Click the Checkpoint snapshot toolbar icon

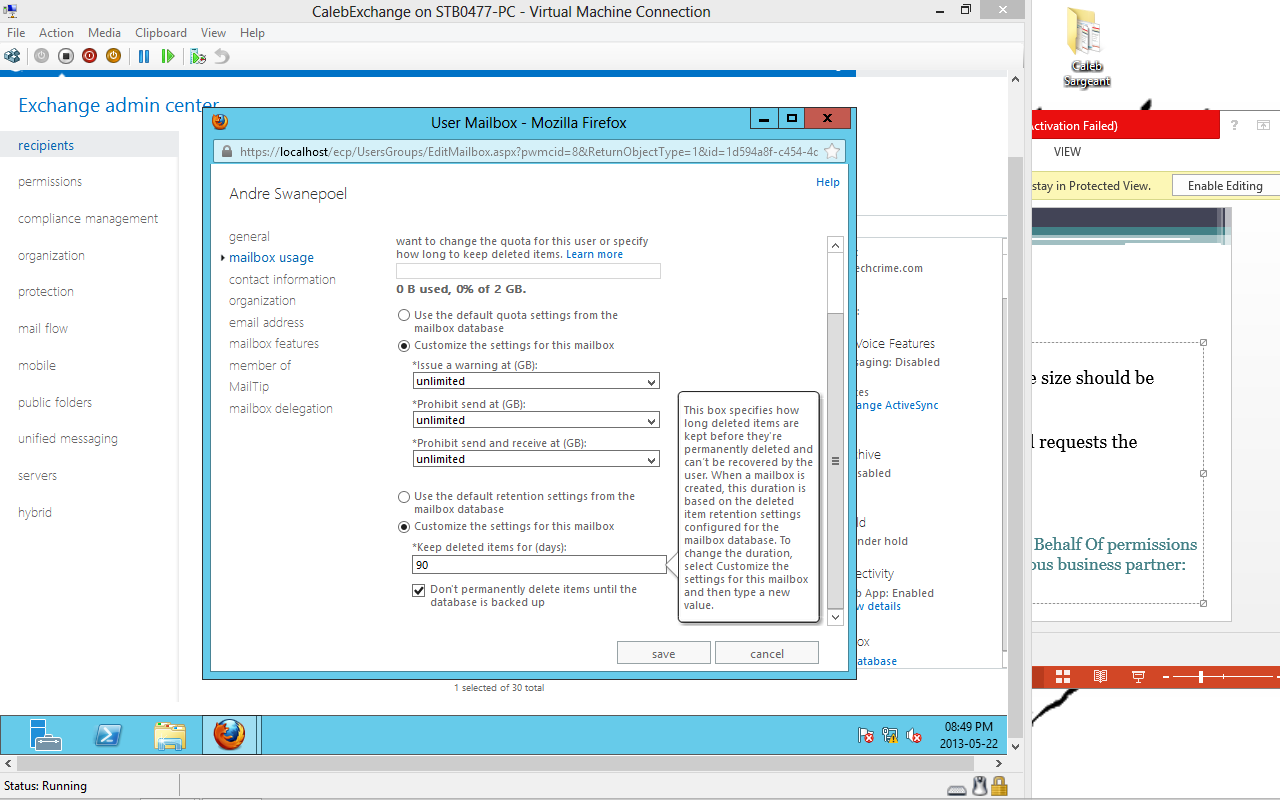click(198, 56)
